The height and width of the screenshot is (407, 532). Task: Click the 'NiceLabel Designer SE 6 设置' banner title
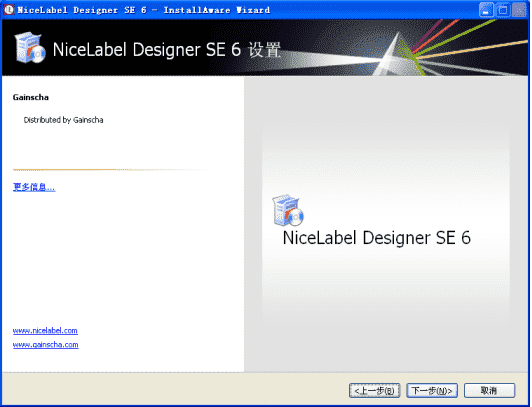[167, 50]
